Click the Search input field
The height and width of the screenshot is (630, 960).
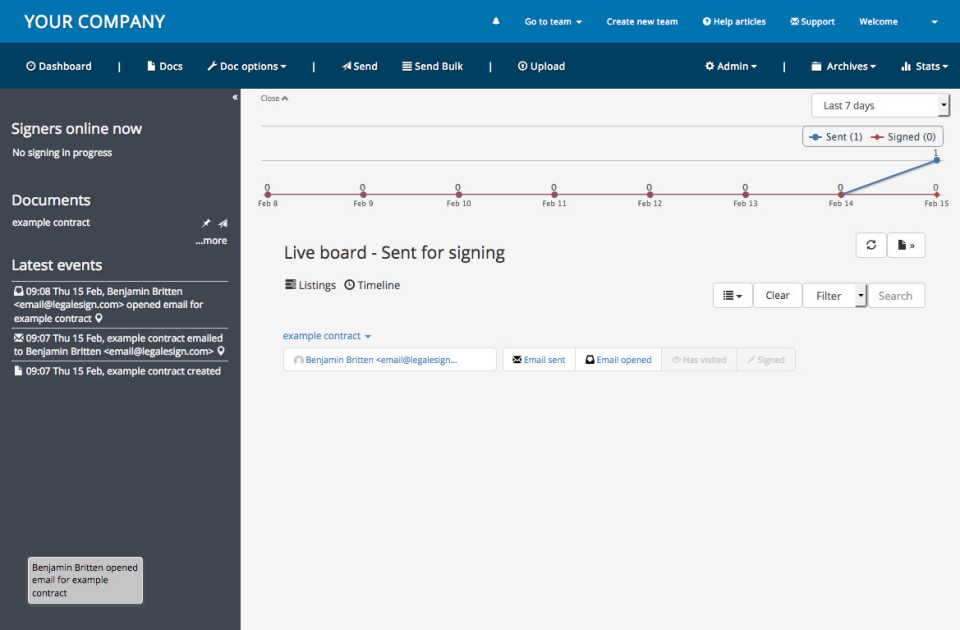[x=896, y=296]
